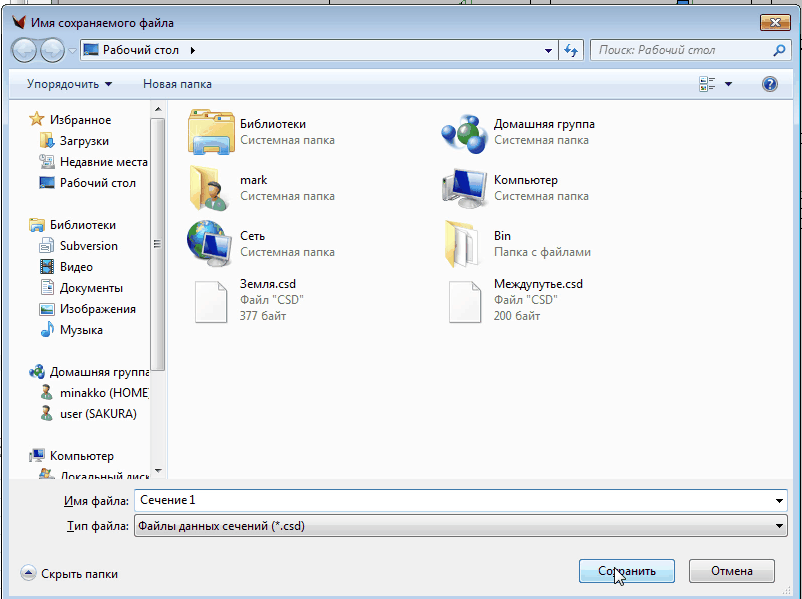
Task: Open the Тип файла dropdown
Action: click(460, 526)
